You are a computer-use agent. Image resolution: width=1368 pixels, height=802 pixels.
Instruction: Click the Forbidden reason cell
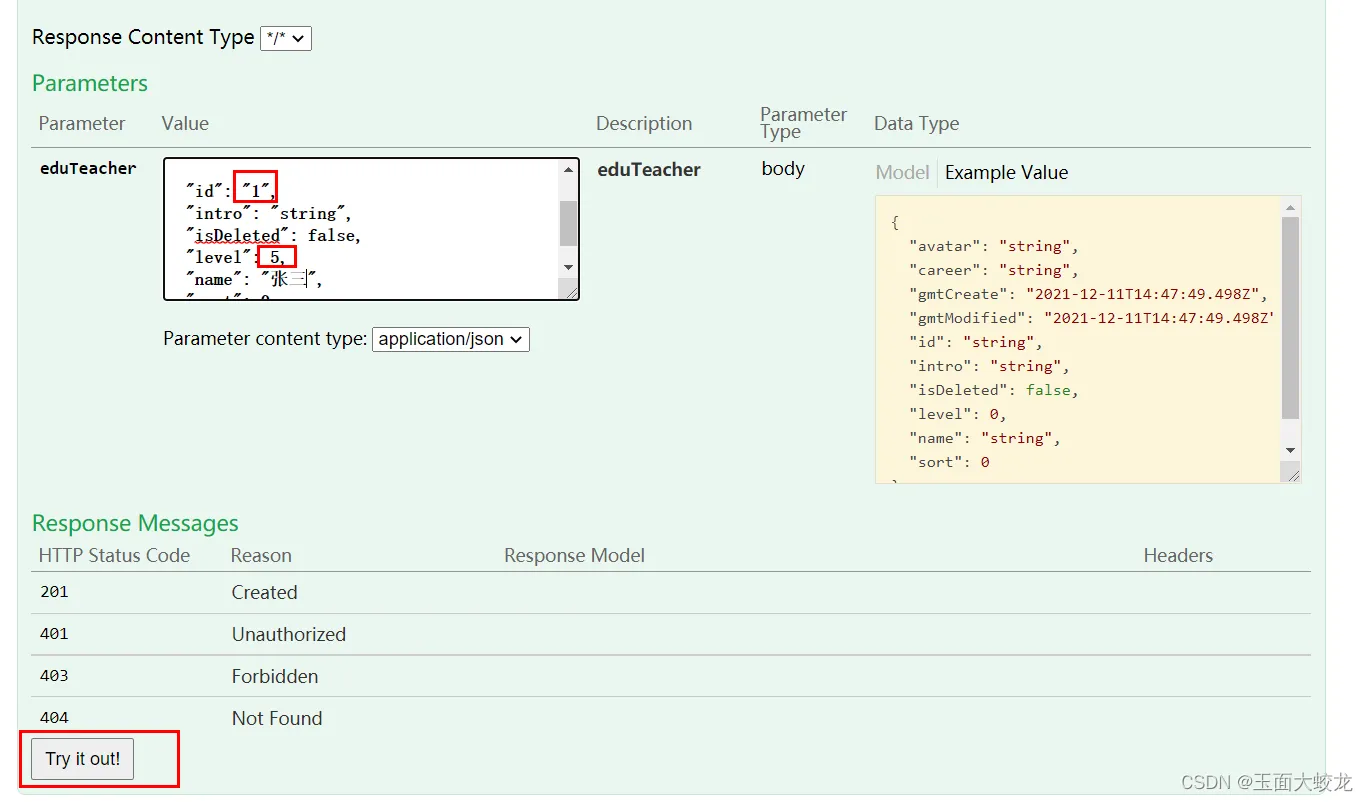275,677
